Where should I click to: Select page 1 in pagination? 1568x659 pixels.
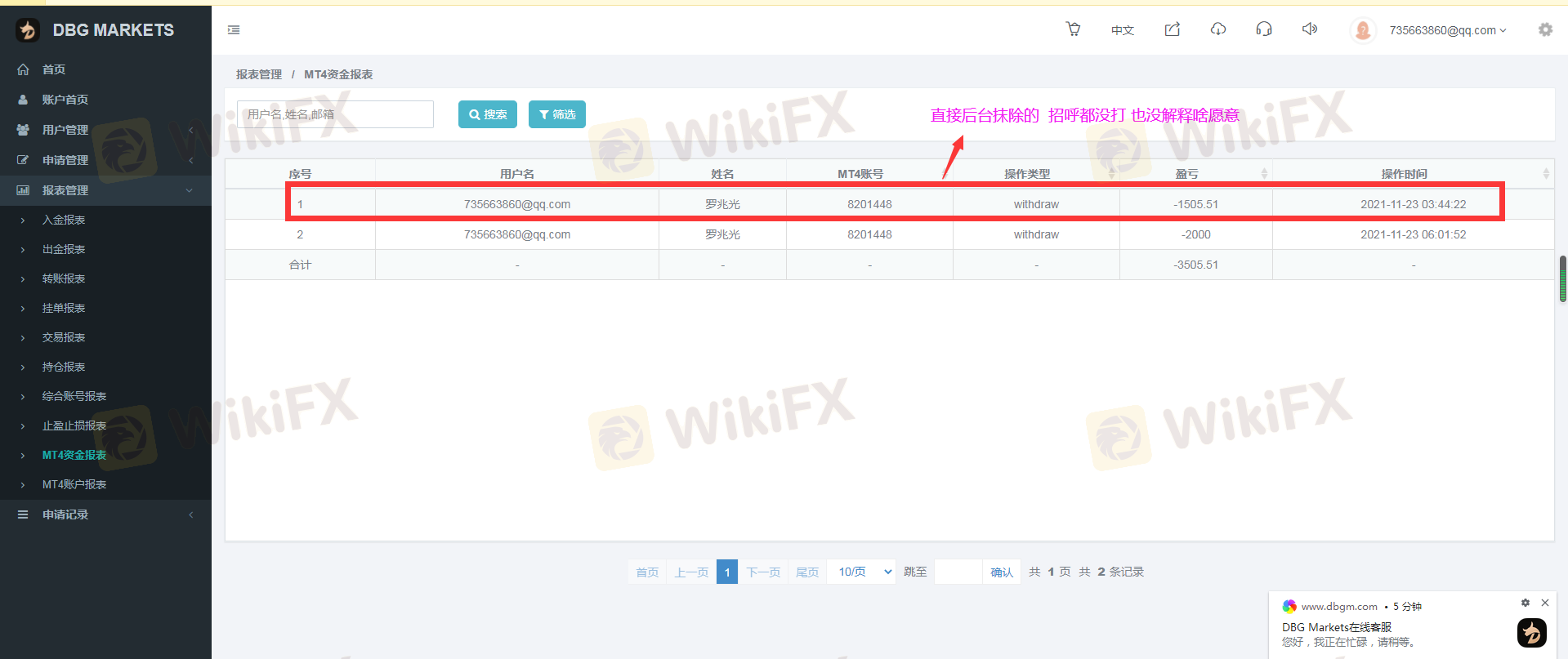click(727, 572)
